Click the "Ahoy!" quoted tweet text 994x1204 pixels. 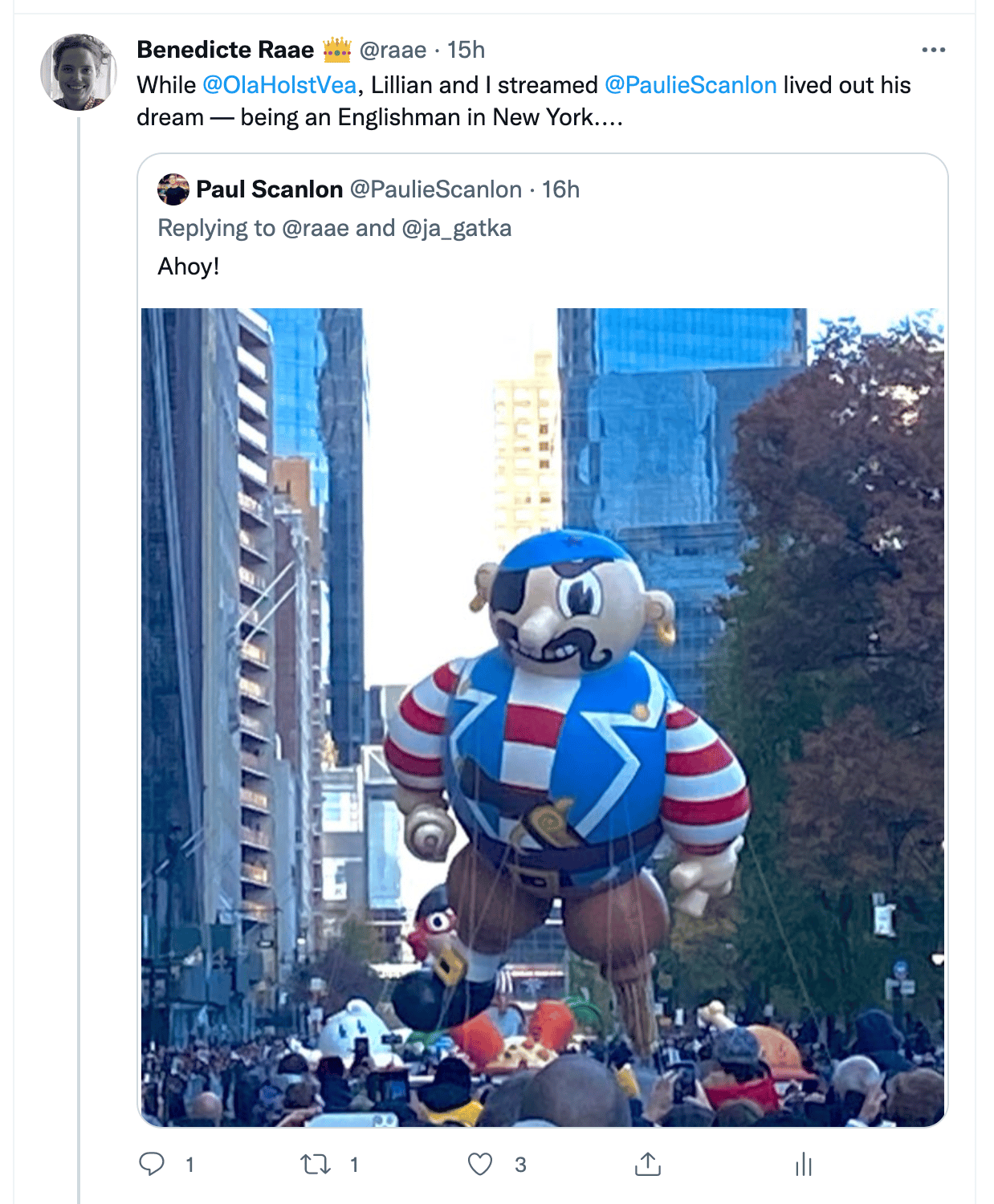[x=189, y=266]
